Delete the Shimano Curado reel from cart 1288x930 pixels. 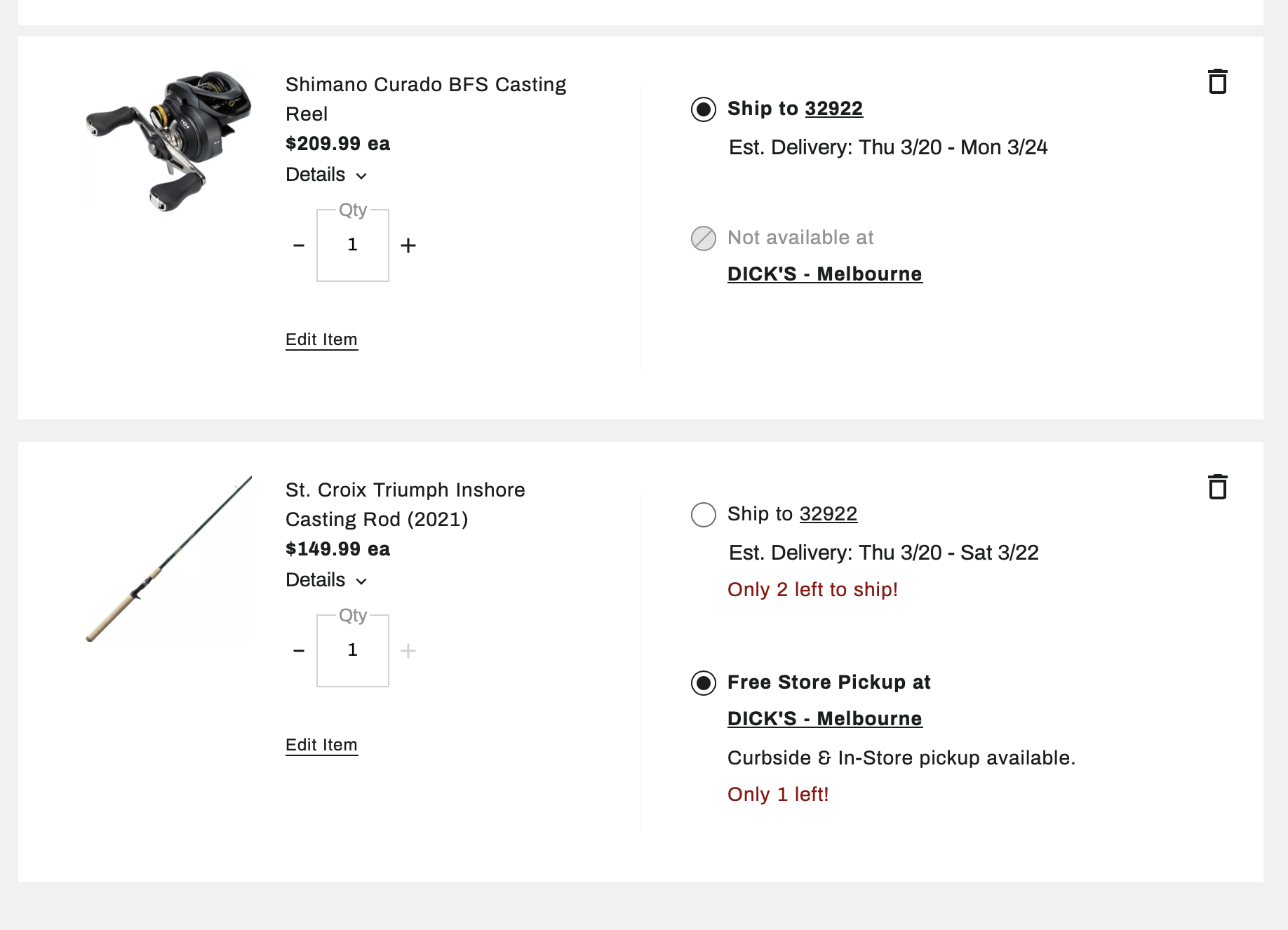click(1218, 81)
